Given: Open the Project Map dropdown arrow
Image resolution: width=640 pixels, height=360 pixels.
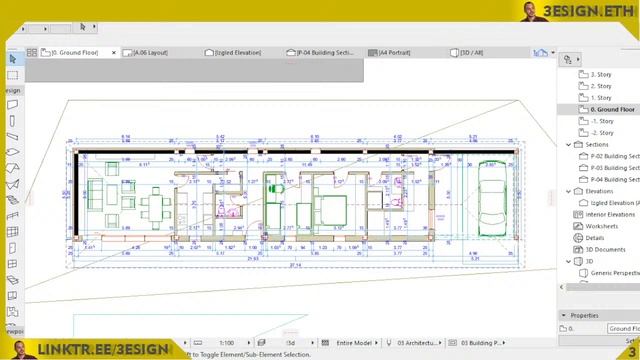Looking at the screenshot, I should [x=578, y=60].
